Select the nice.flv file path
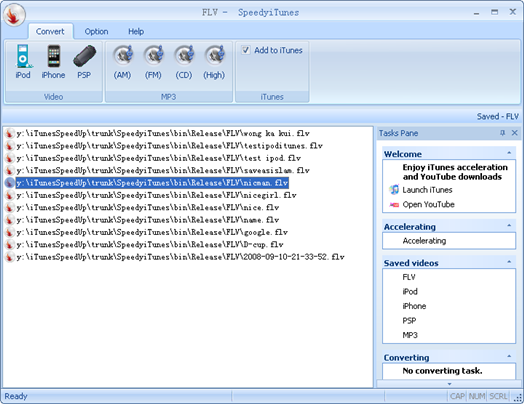Screen dimensions: 524x404 pos(148,208)
